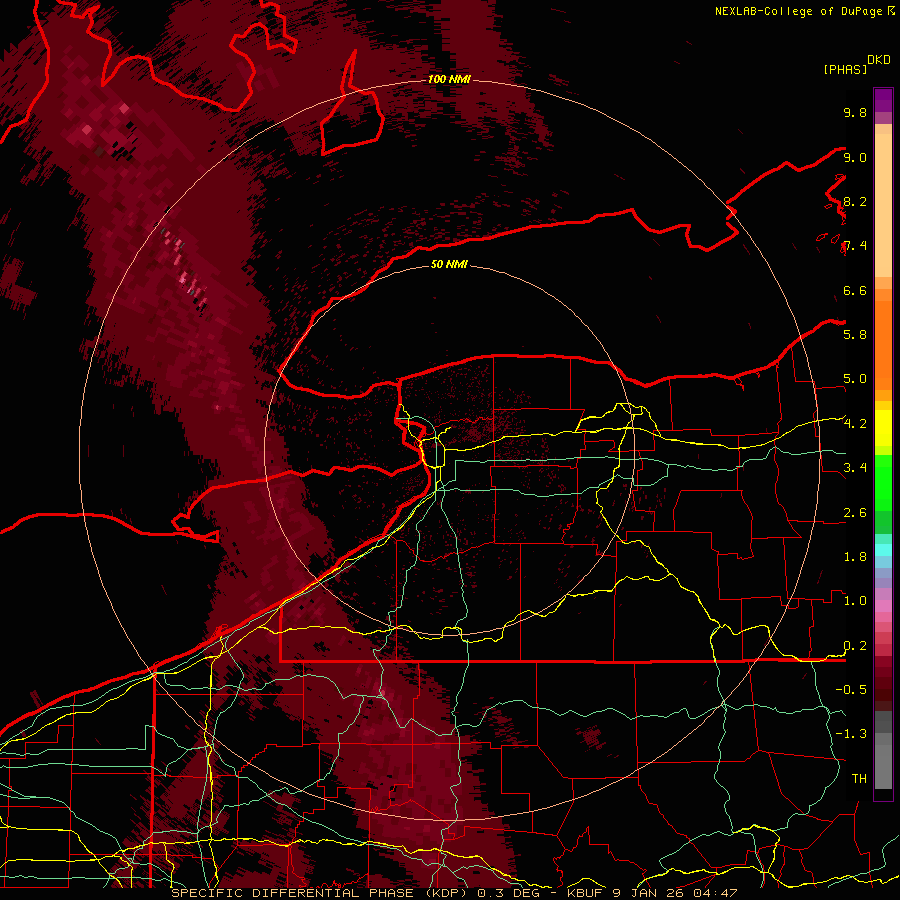Click the 9.0 scale value
The width and height of the screenshot is (900, 900).
(x=855, y=157)
